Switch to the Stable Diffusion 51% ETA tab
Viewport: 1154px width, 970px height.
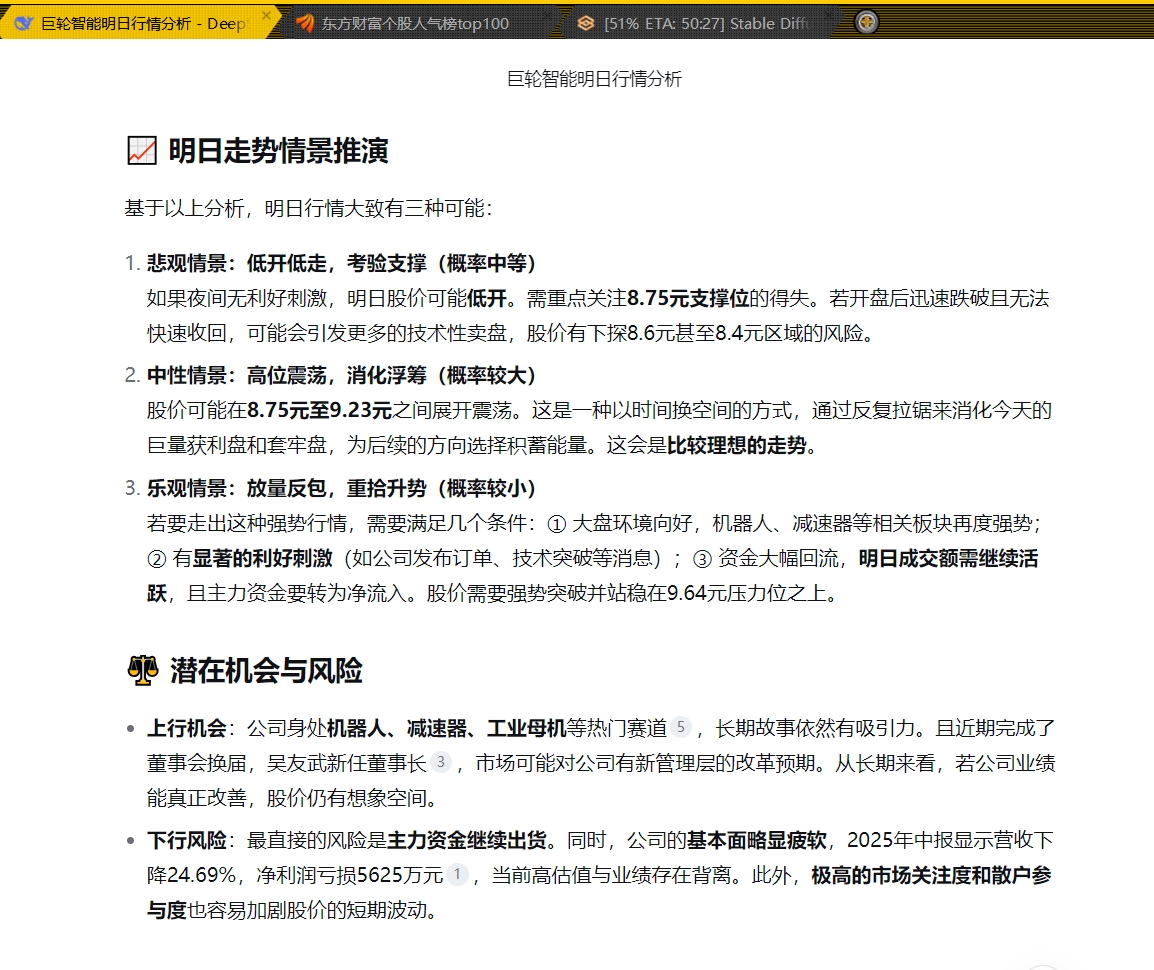pos(705,24)
